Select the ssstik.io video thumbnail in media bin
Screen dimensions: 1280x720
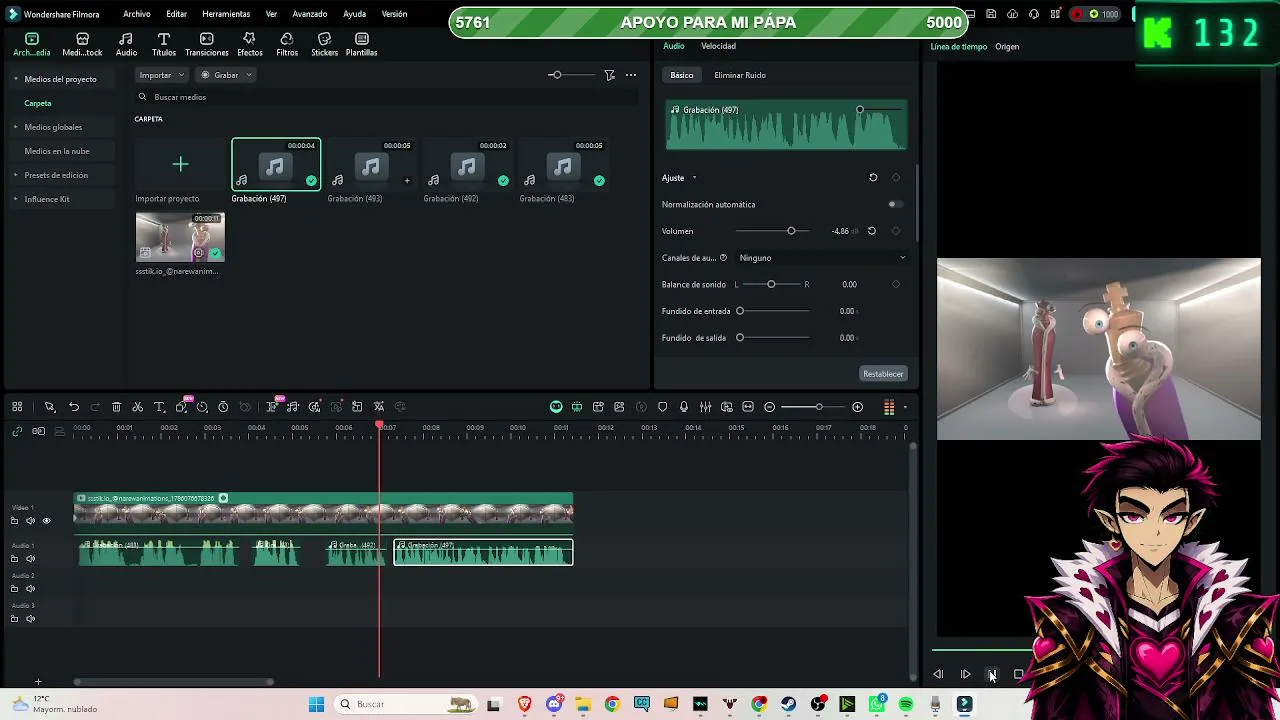[180, 238]
